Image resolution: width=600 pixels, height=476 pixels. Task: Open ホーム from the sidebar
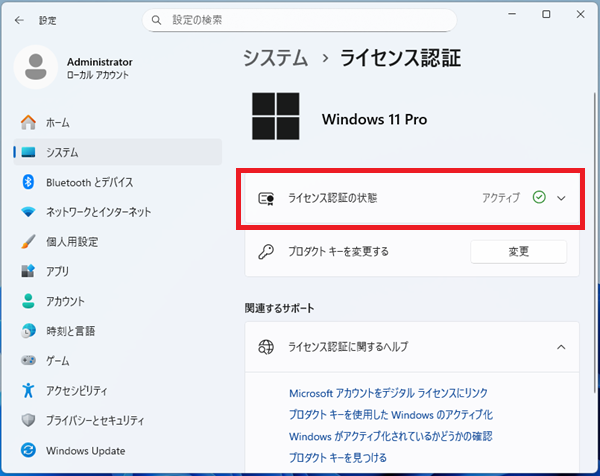(x=58, y=122)
